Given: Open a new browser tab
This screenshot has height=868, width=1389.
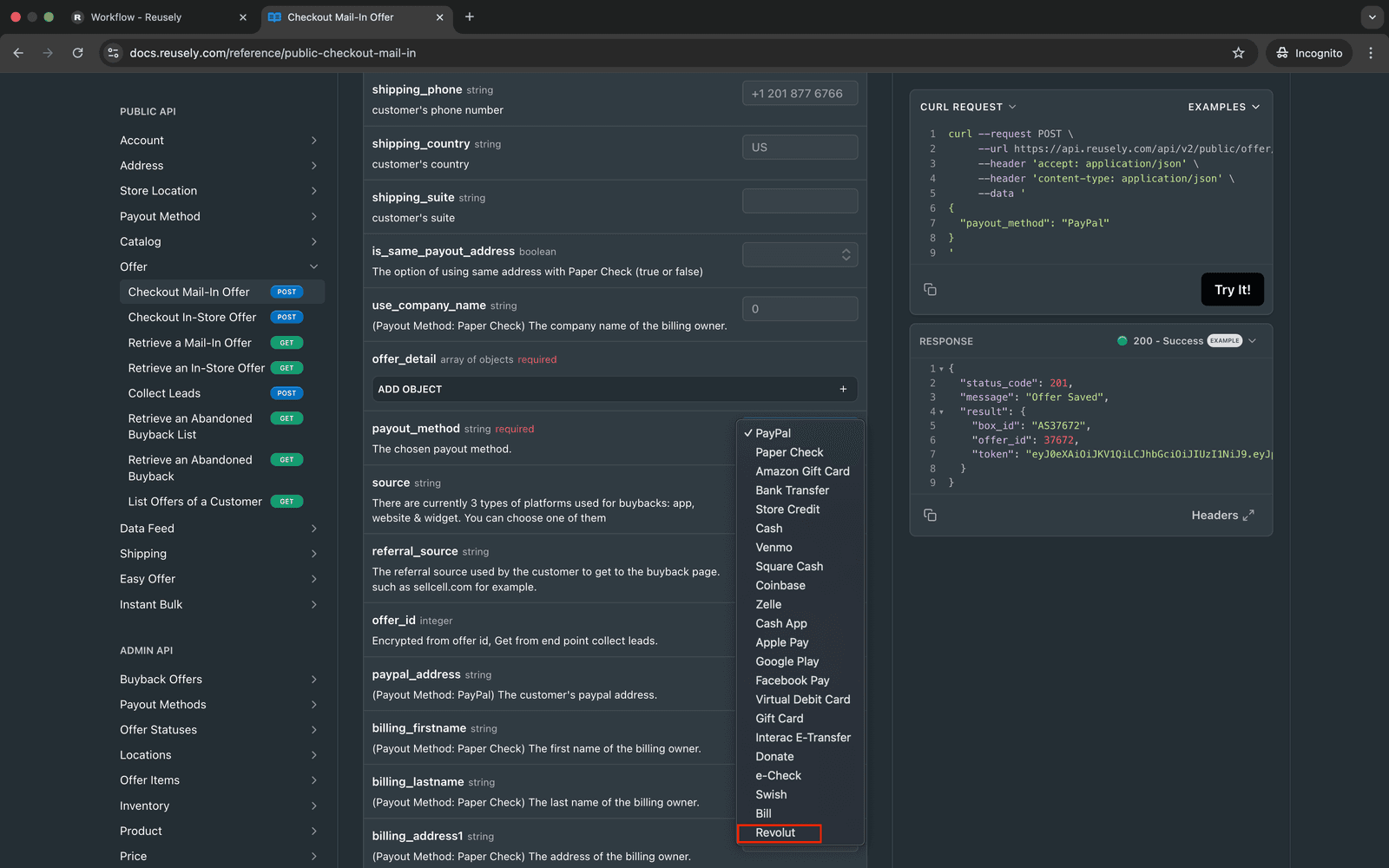Looking at the screenshot, I should point(470,16).
